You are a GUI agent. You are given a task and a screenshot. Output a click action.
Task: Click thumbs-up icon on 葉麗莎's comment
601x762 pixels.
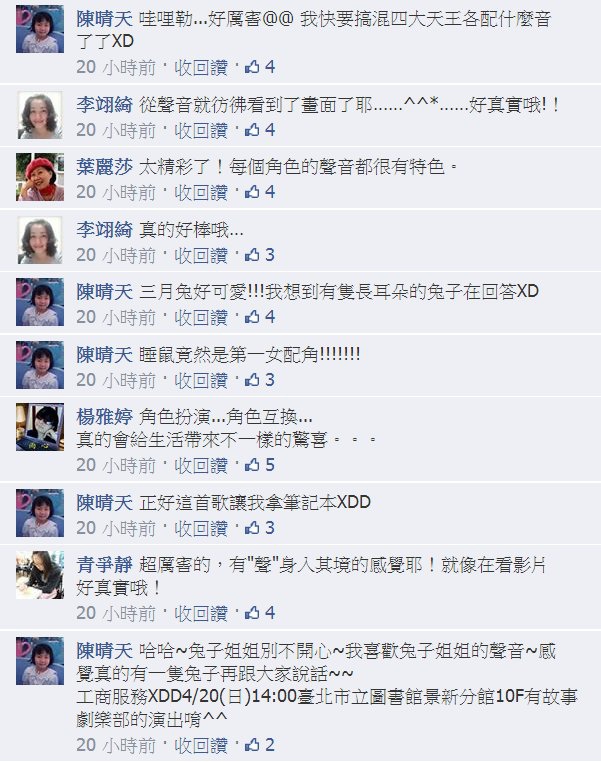pos(252,192)
